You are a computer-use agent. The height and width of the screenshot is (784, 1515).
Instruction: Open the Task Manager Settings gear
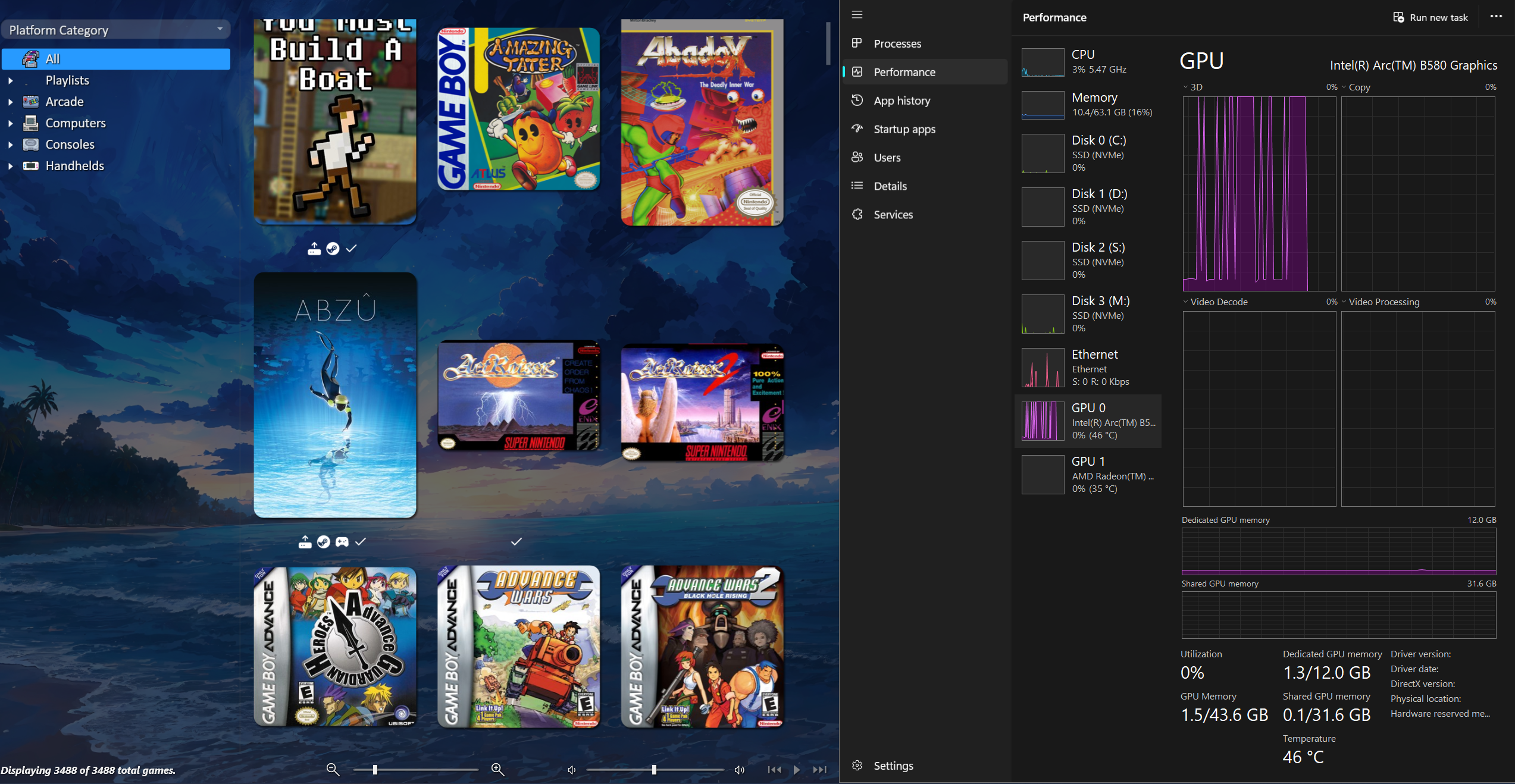click(x=857, y=766)
